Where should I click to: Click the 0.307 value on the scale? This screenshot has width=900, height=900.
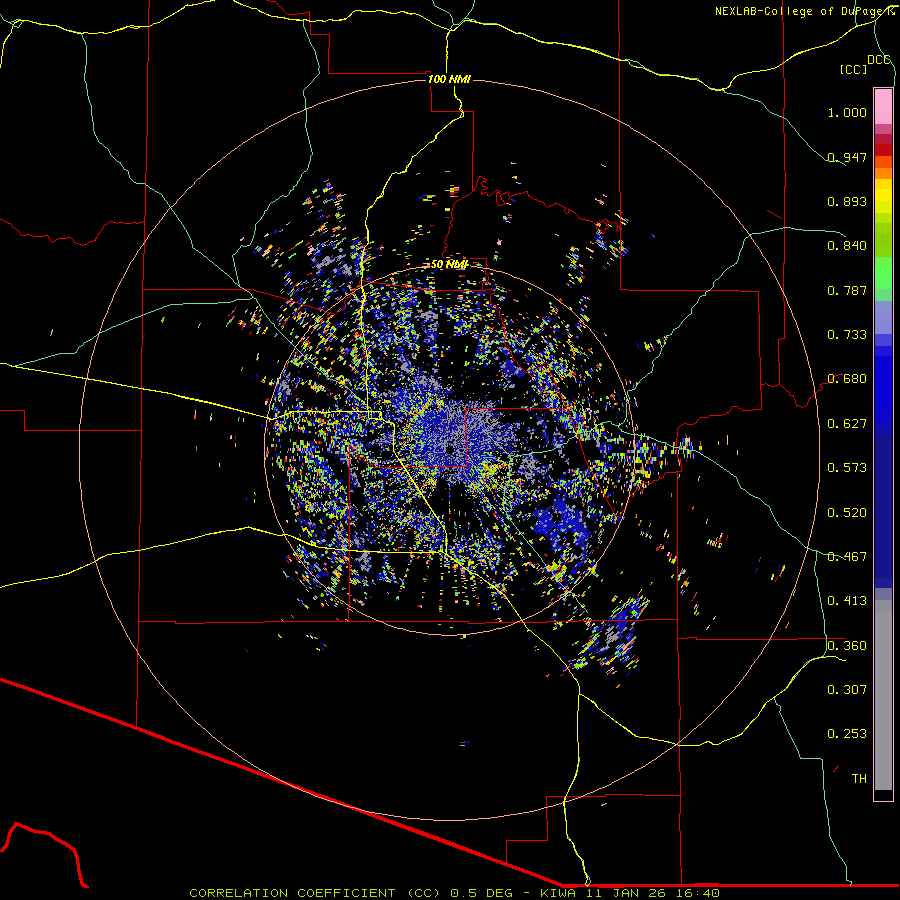pos(847,690)
